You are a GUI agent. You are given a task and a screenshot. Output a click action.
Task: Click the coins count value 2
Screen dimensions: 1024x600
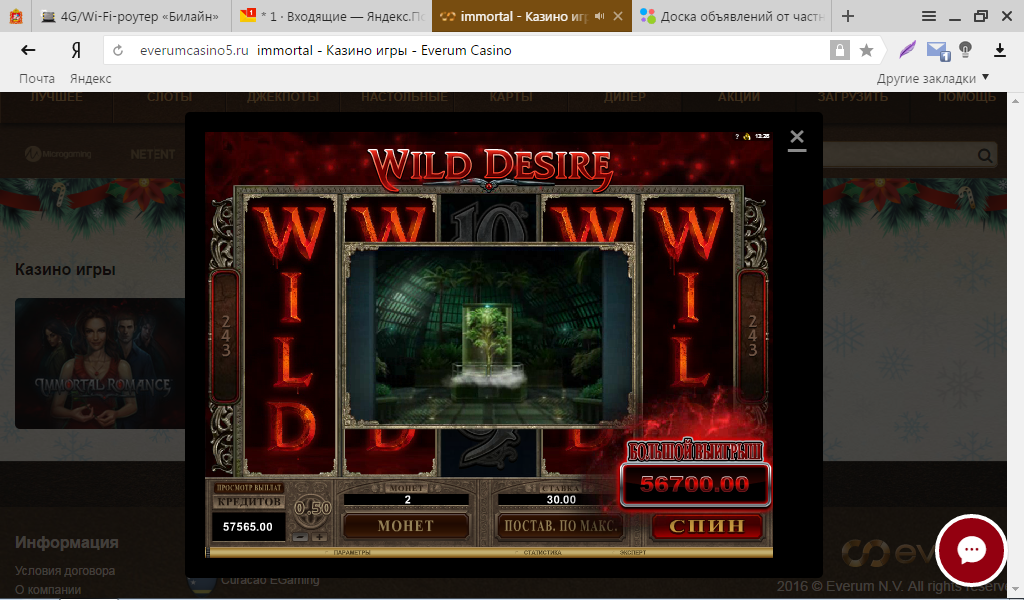[x=407, y=499]
